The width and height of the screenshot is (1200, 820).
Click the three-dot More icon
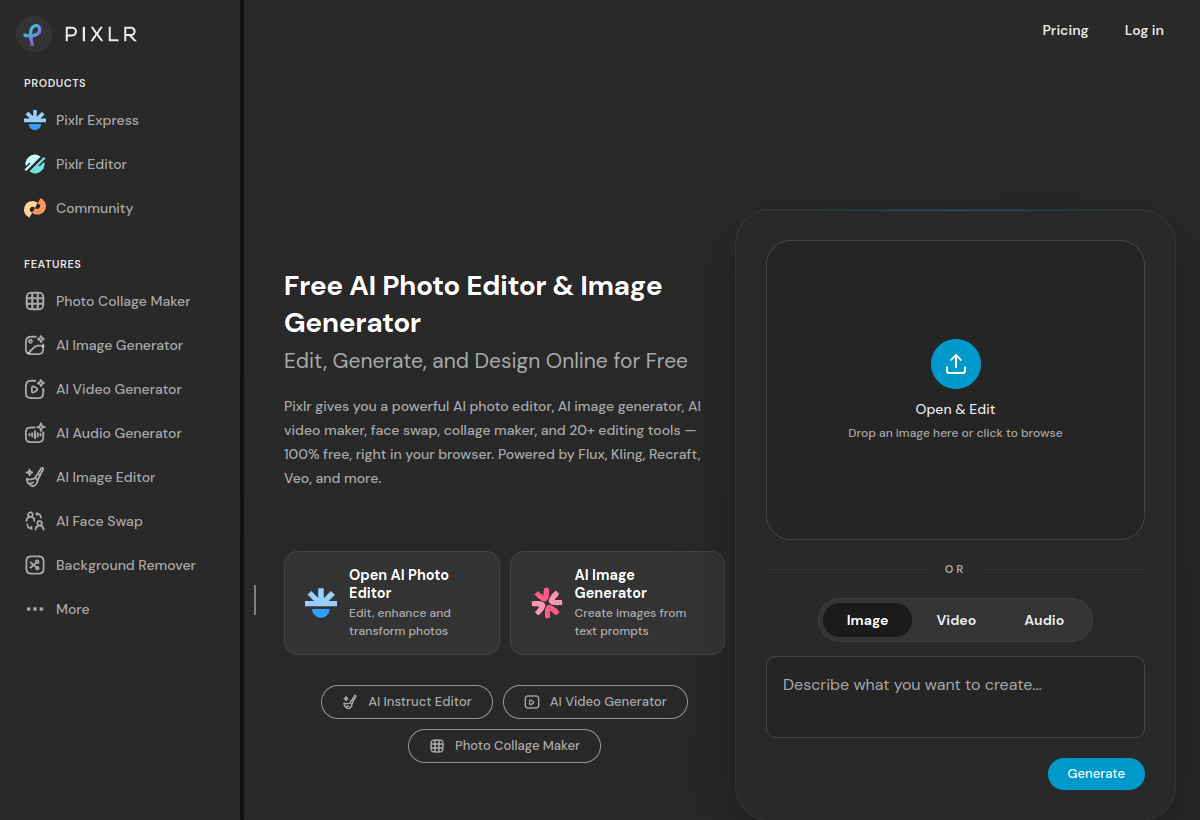pyautogui.click(x=35, y=609)
